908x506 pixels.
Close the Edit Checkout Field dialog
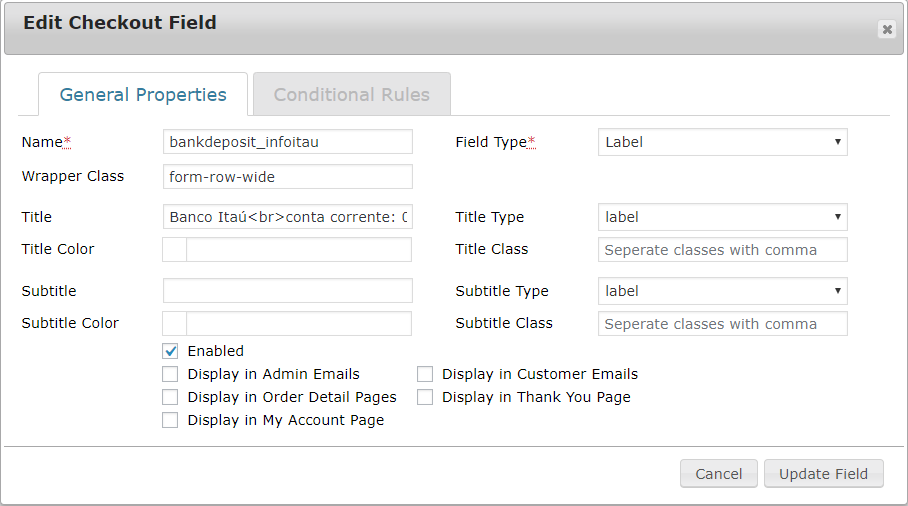point(886,30)
